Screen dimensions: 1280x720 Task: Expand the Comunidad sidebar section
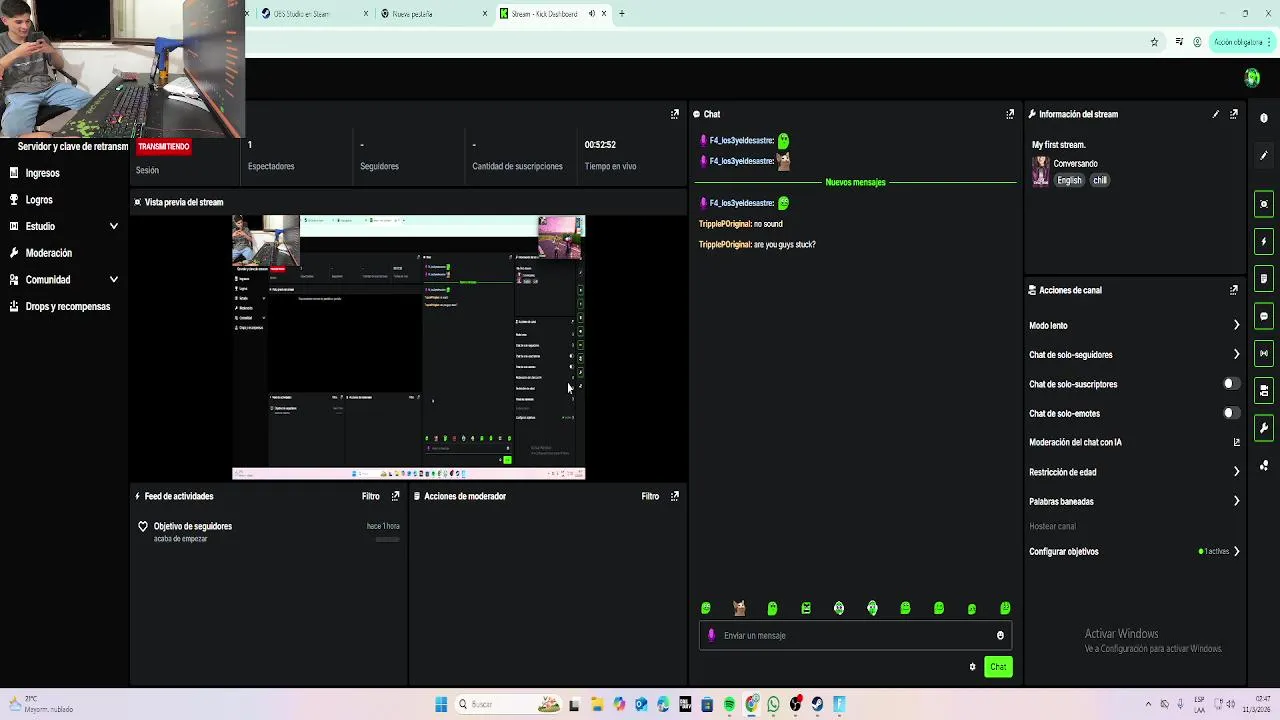point(113,280)
